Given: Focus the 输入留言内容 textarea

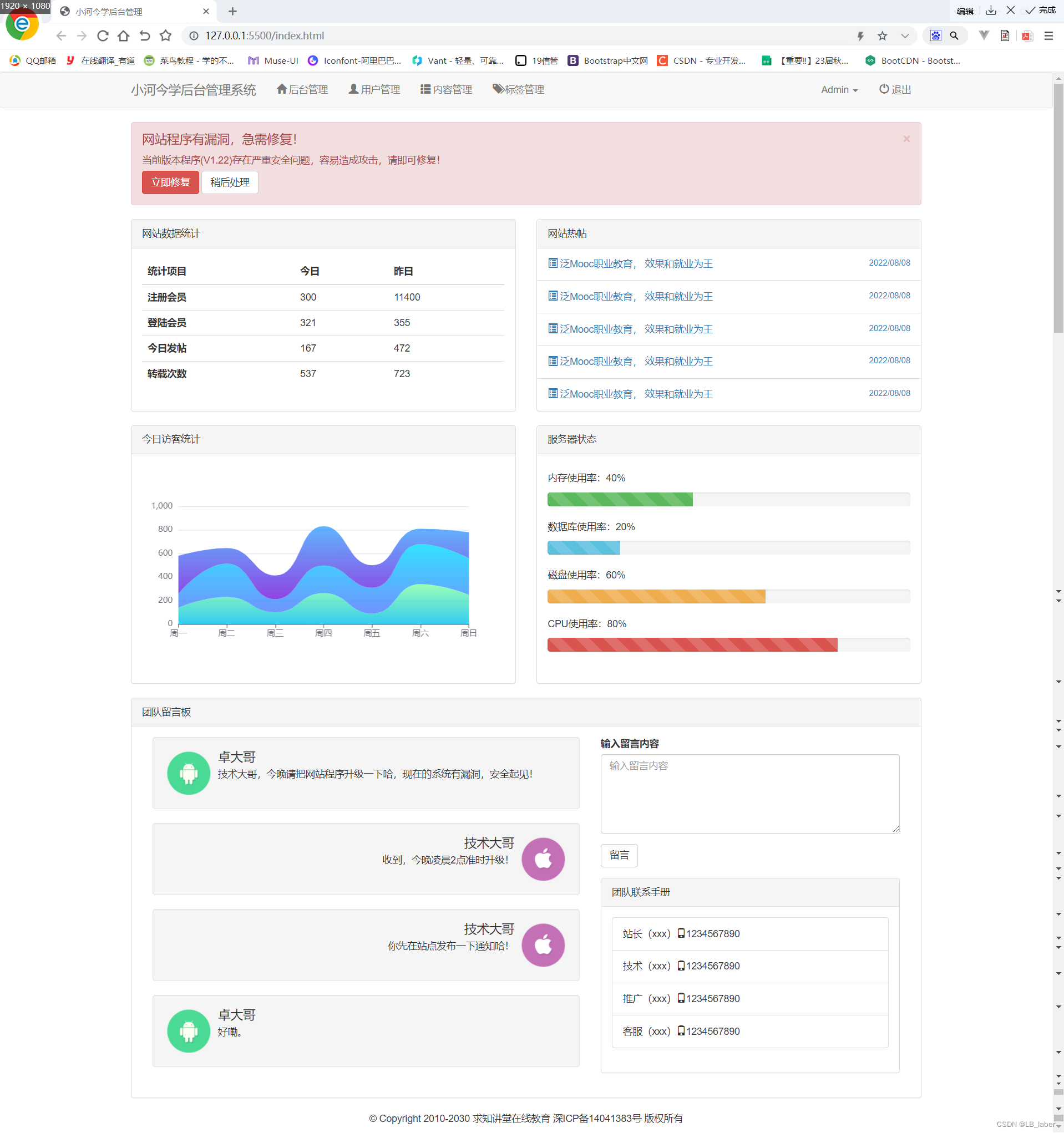Looking at the screenshot, I should pos(750,794).
